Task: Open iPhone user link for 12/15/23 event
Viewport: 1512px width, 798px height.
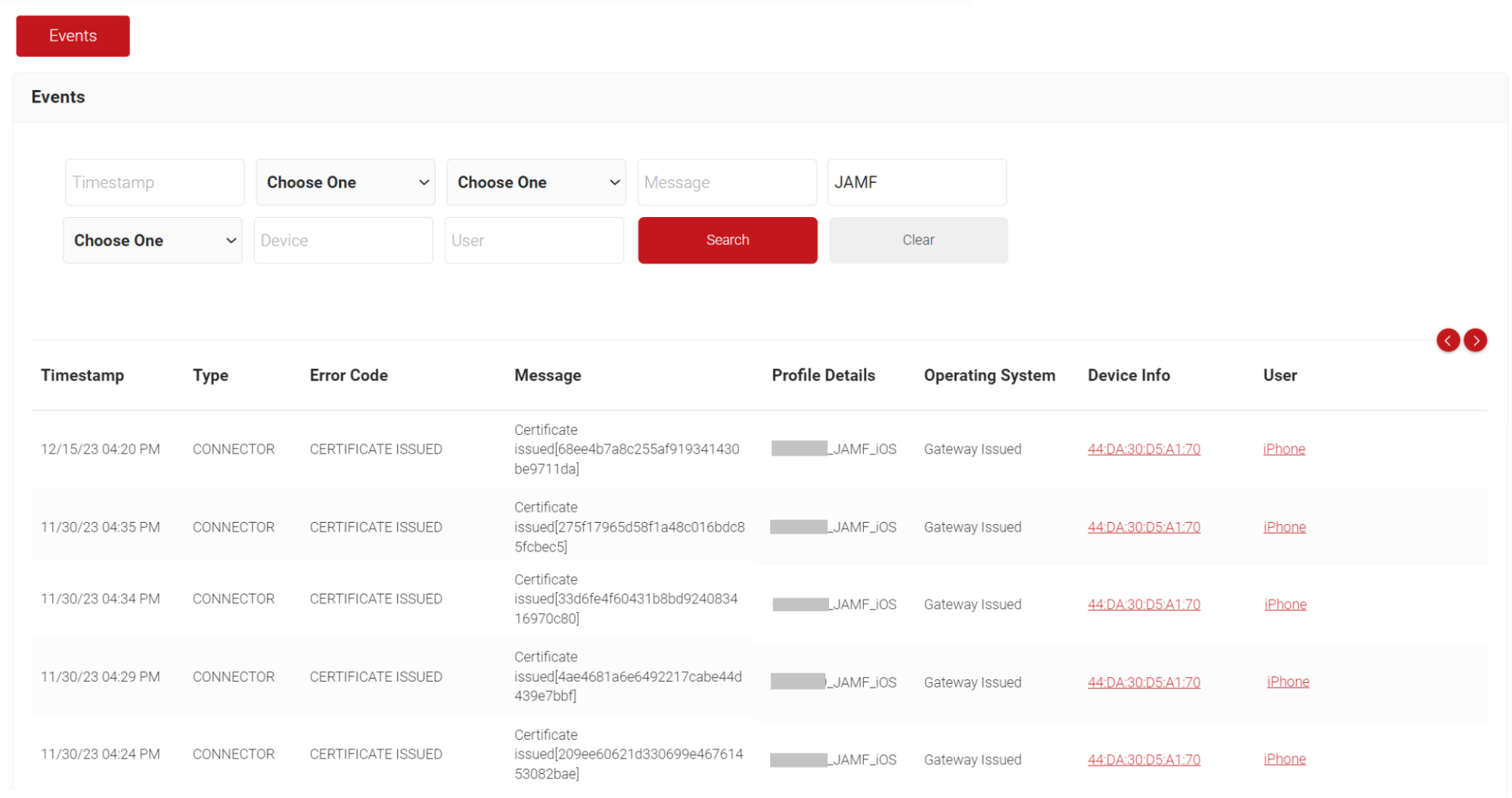Action: coord(1284,449)
